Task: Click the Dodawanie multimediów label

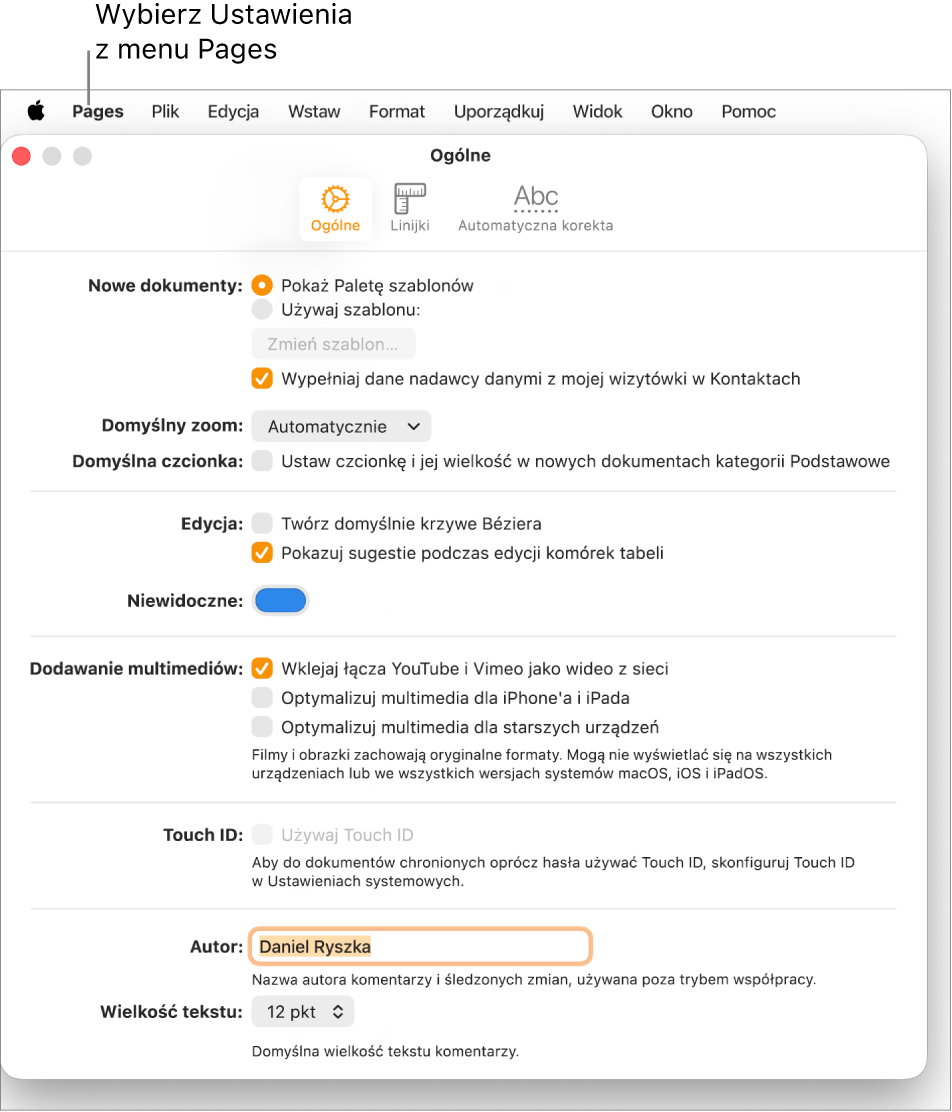Action: point(136,669)
